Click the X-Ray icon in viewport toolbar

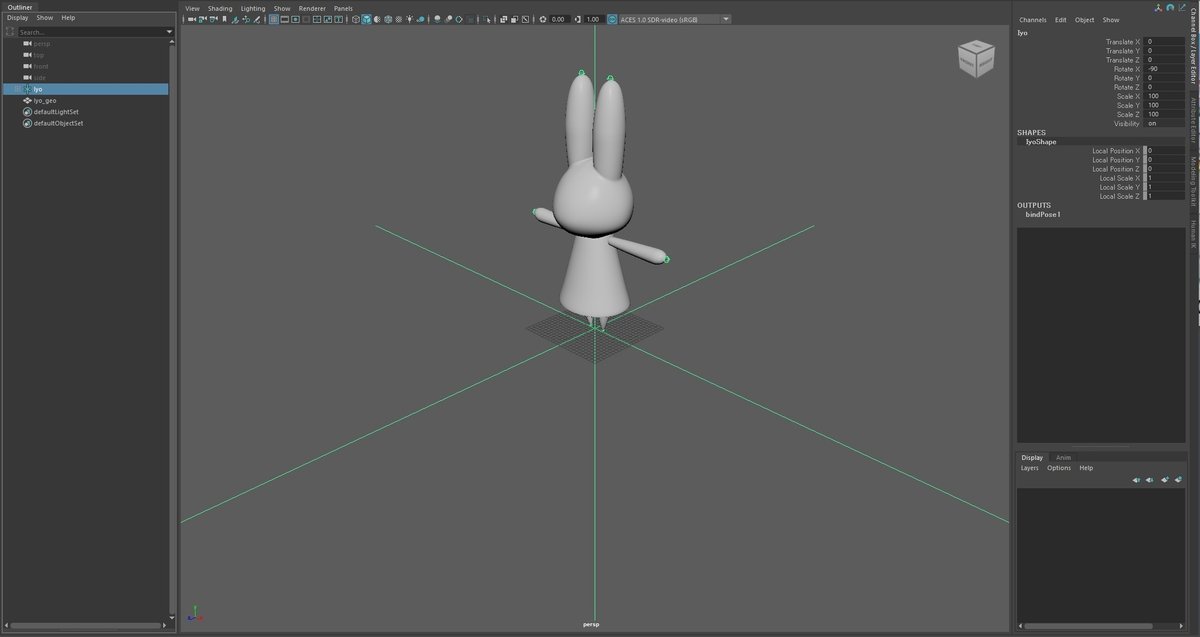[x=503, y=19]
